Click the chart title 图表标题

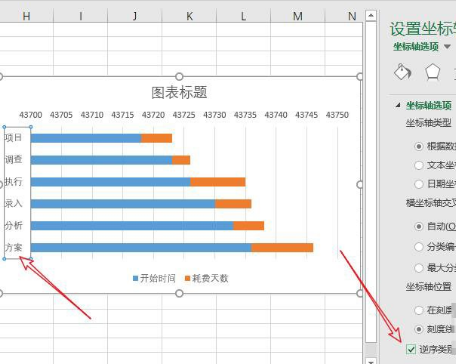click(179, 93)
